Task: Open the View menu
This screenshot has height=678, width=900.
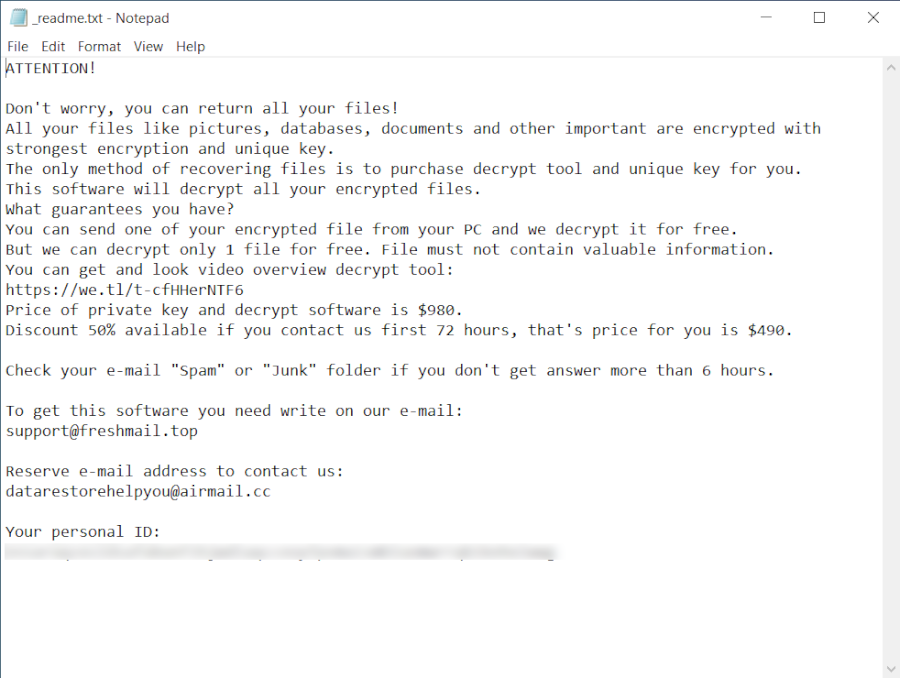Action: click(148, 46)
